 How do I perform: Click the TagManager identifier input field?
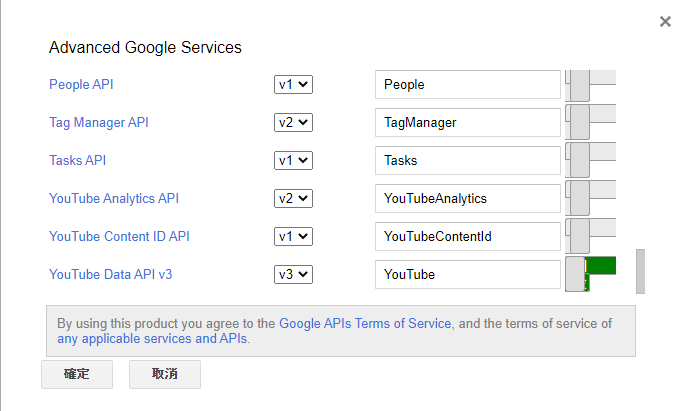467,122
